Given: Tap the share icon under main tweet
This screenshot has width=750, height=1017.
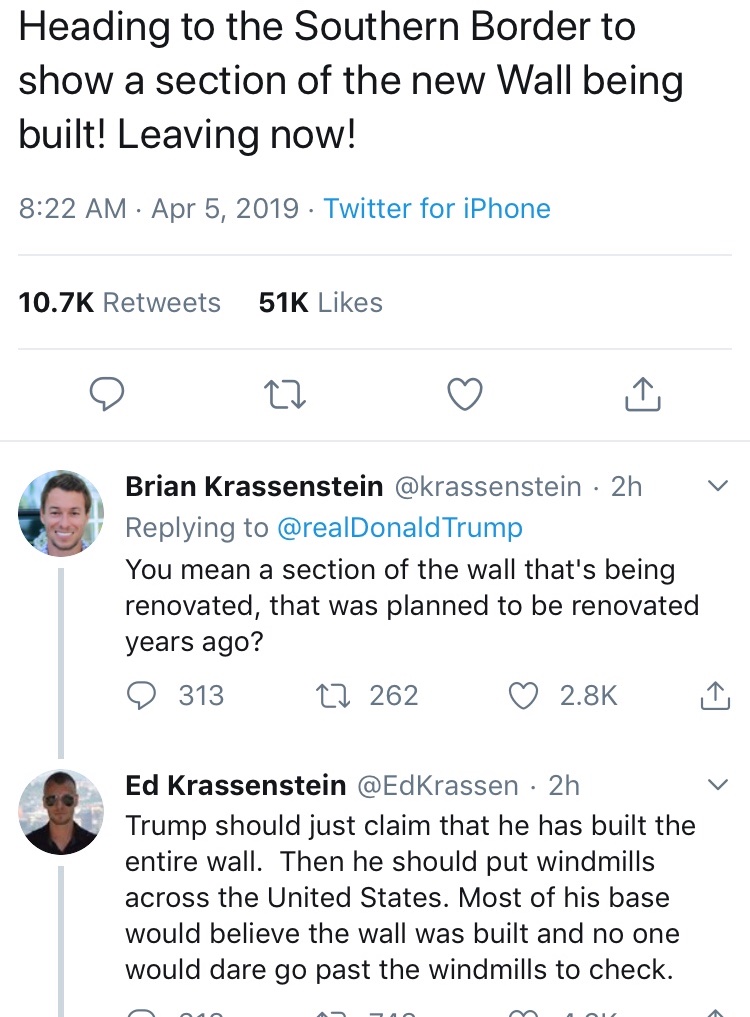Looking at the screenshot, I should click(643, 395).
